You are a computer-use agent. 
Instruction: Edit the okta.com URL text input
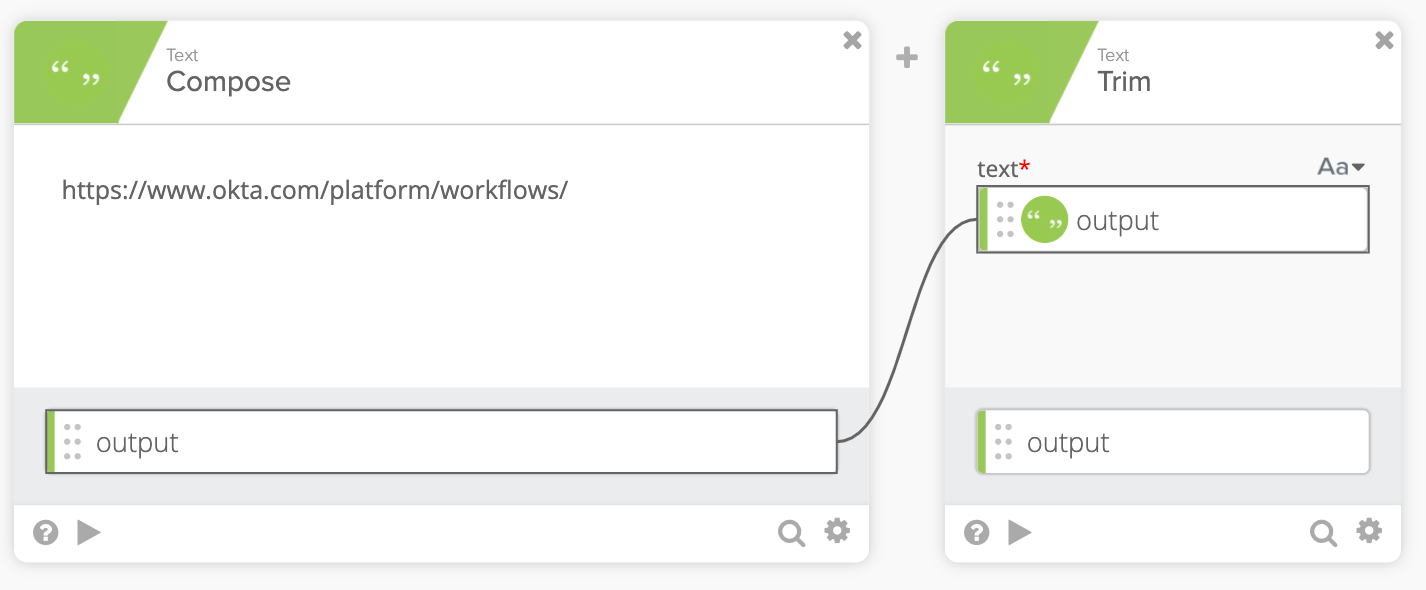click(x=314, y=190)
